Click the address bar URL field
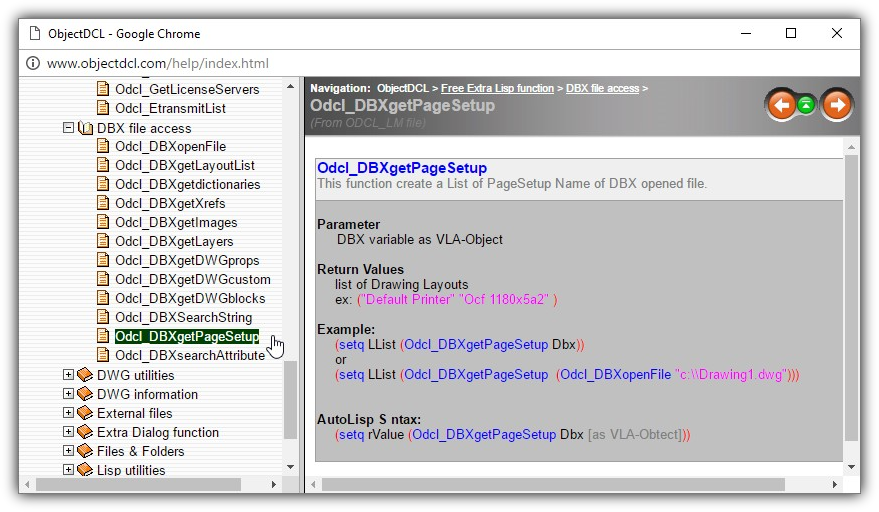Image resolution: width=879 pixels, height=512 pixels. click(158, 63)
